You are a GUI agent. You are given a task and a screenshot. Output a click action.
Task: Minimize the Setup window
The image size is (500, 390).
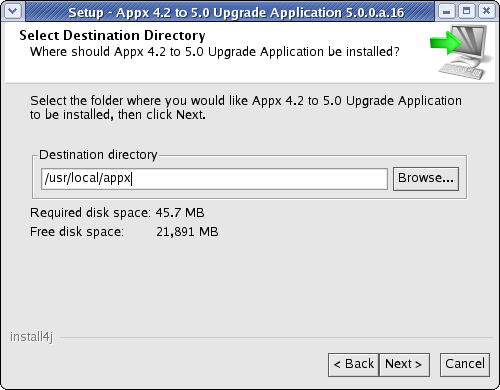click(x=447, y=11)
